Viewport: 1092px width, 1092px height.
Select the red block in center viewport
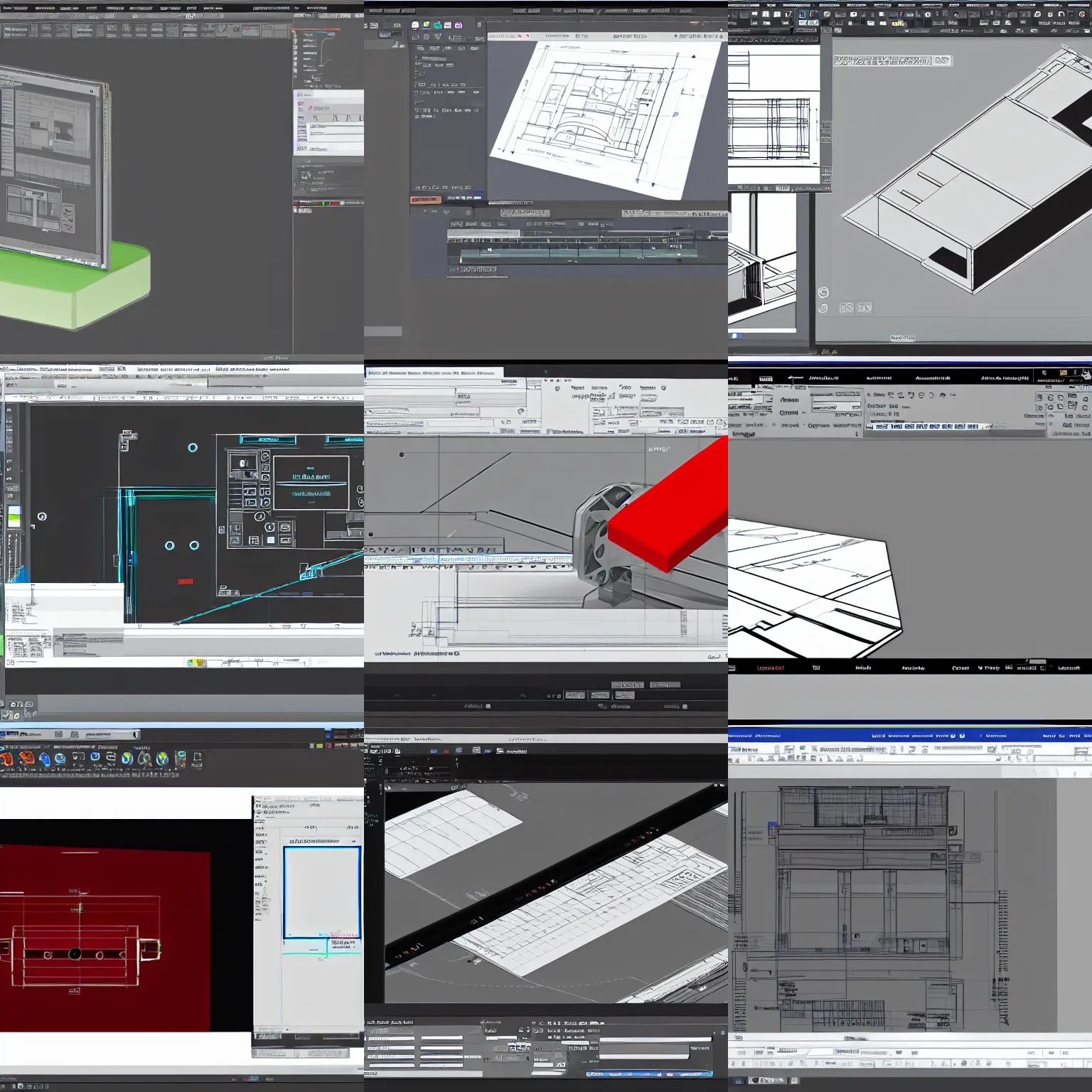click(668, 505)
